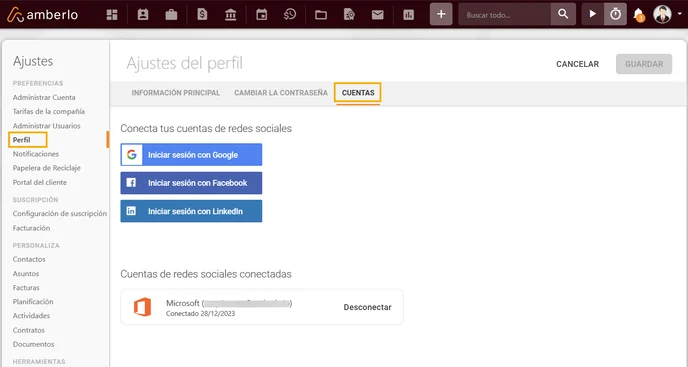688x367 pixels.
Task: Click 'Cuentas de redes sociales conectadas' heading
Action: click(206, 274)
